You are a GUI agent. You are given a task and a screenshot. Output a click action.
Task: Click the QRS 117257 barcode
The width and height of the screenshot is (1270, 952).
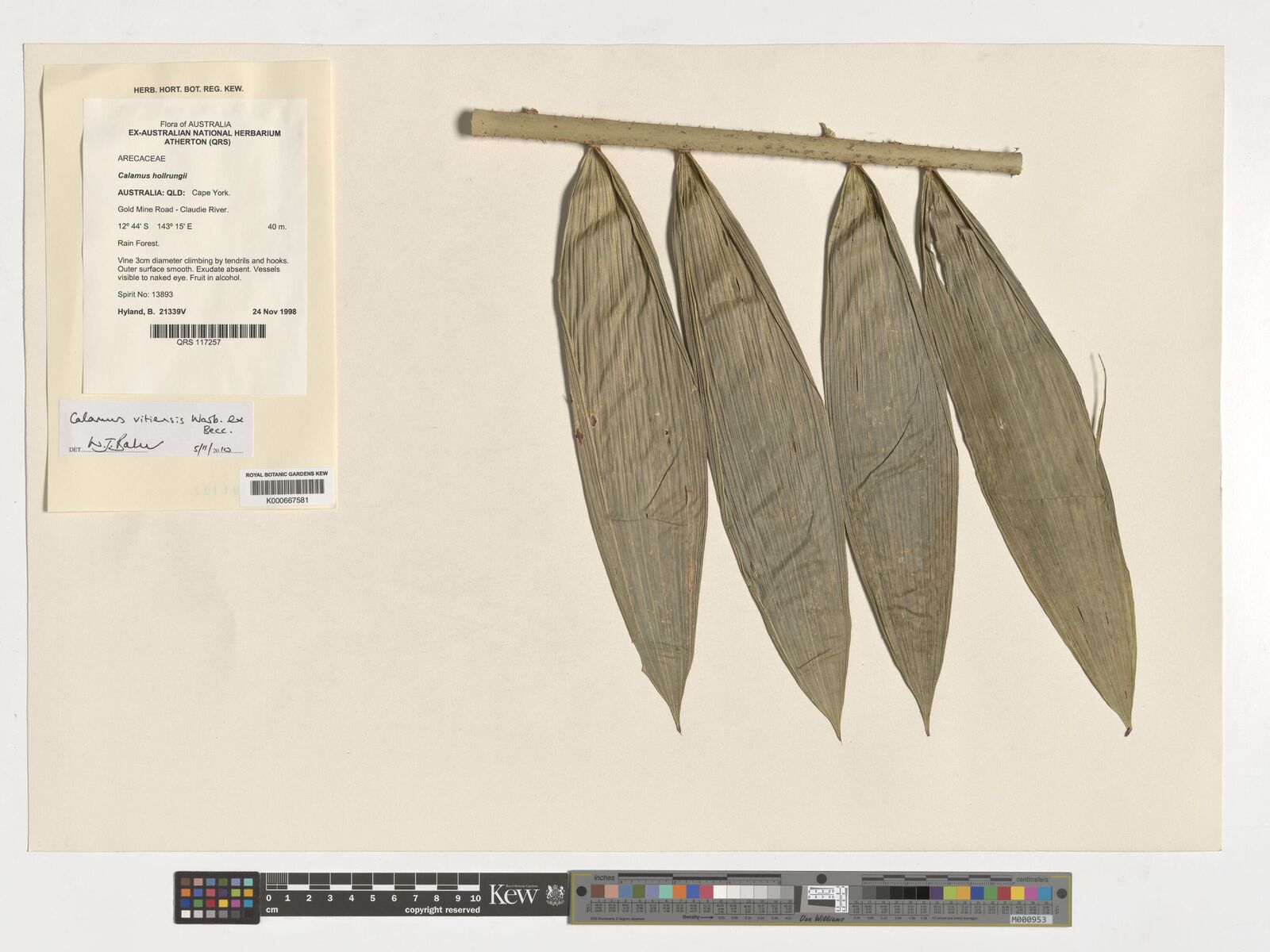click(x=208, y=331)
